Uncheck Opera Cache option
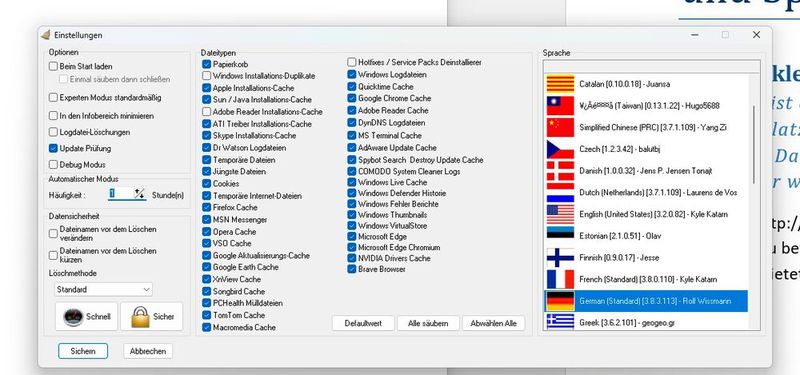The height and width of the screenshot is (375, 800). click(206, 231)
